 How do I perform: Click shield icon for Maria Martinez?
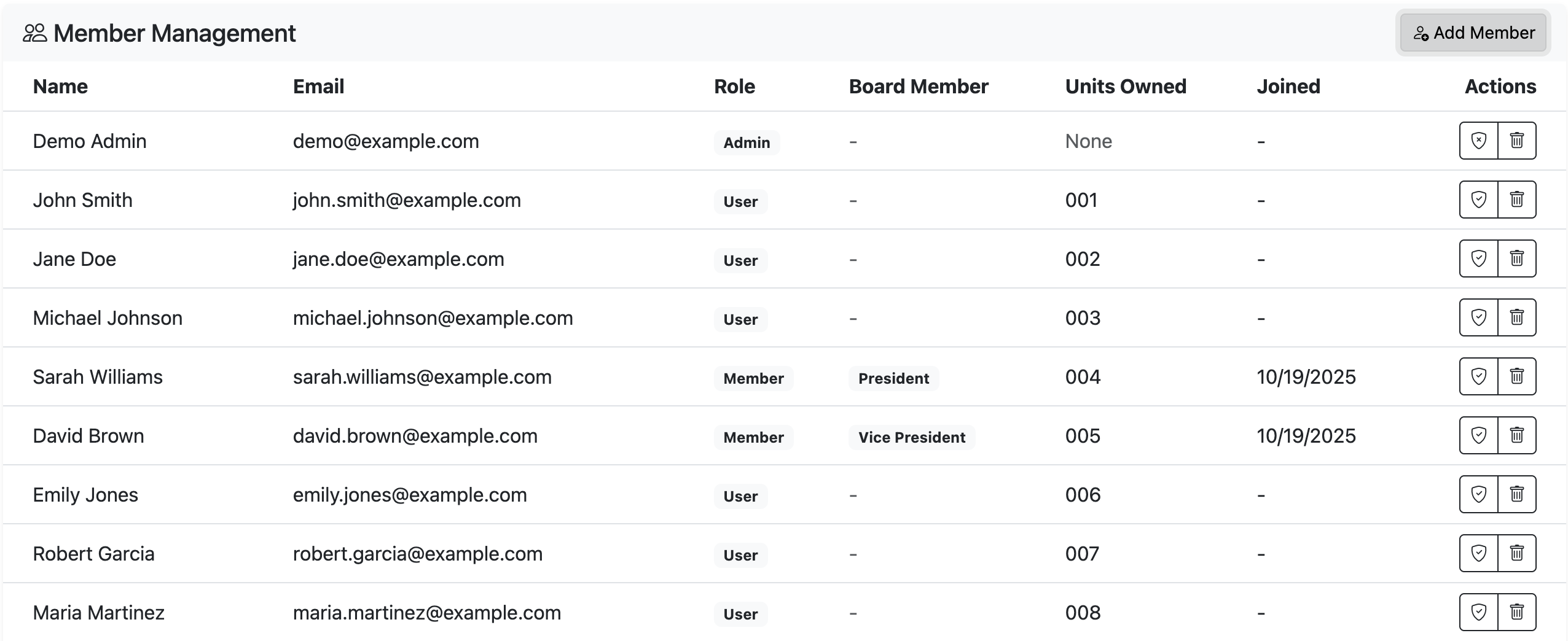pos(1478,612)
